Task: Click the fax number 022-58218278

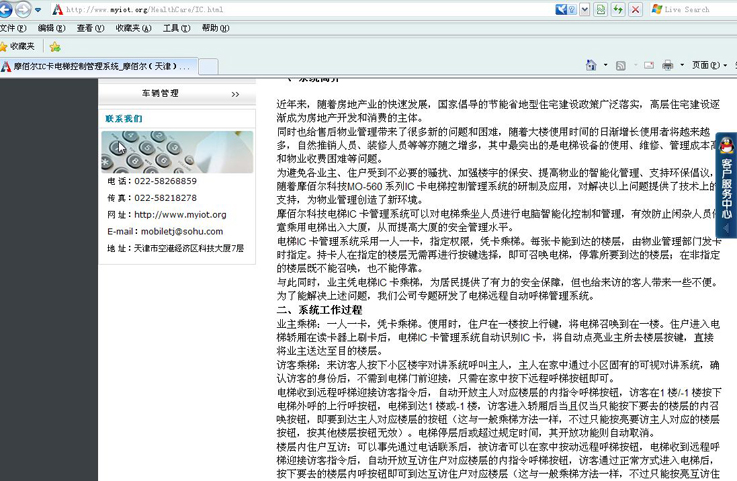Action: coord(165,198)
